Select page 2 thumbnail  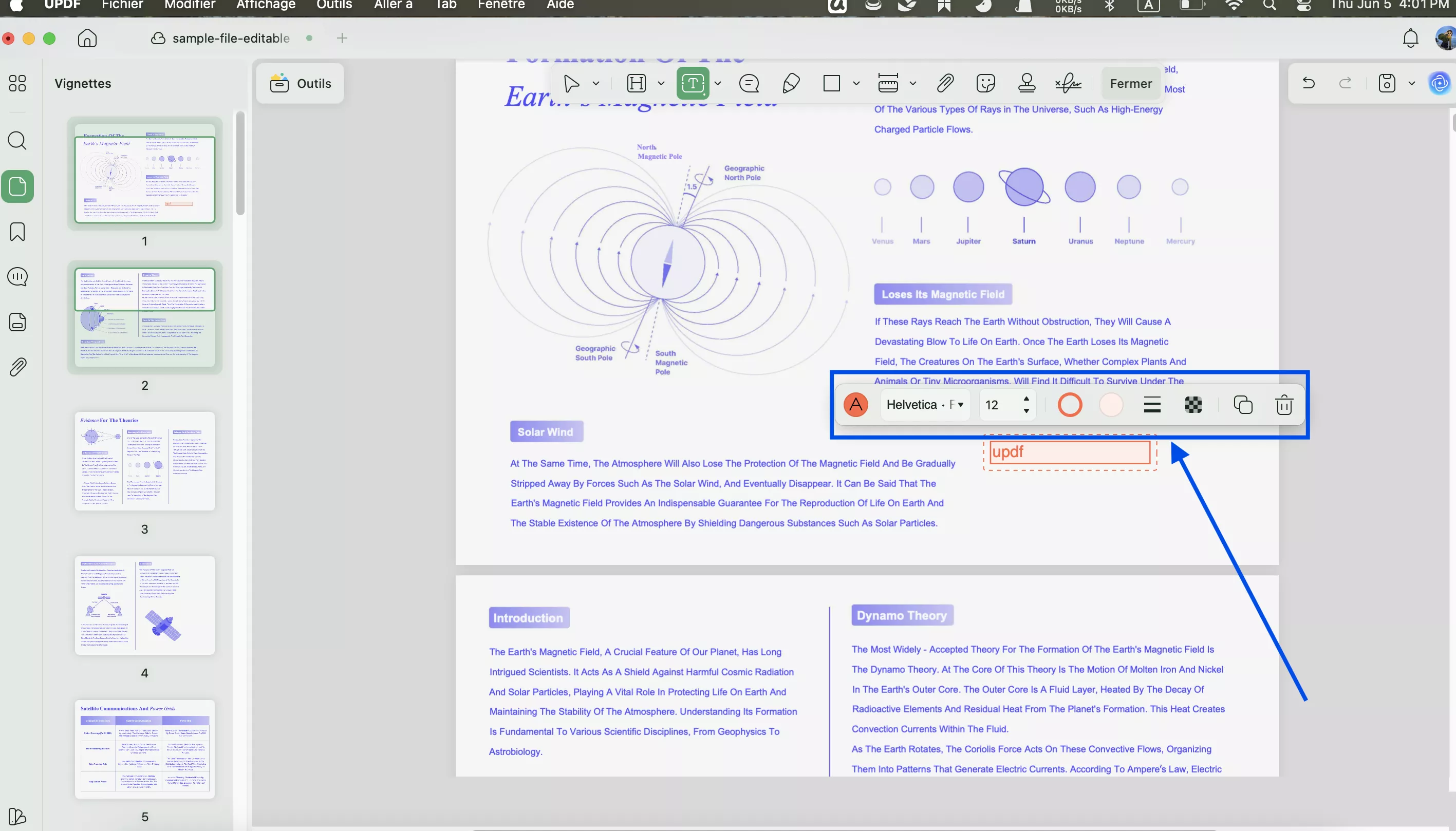point(144,317)
